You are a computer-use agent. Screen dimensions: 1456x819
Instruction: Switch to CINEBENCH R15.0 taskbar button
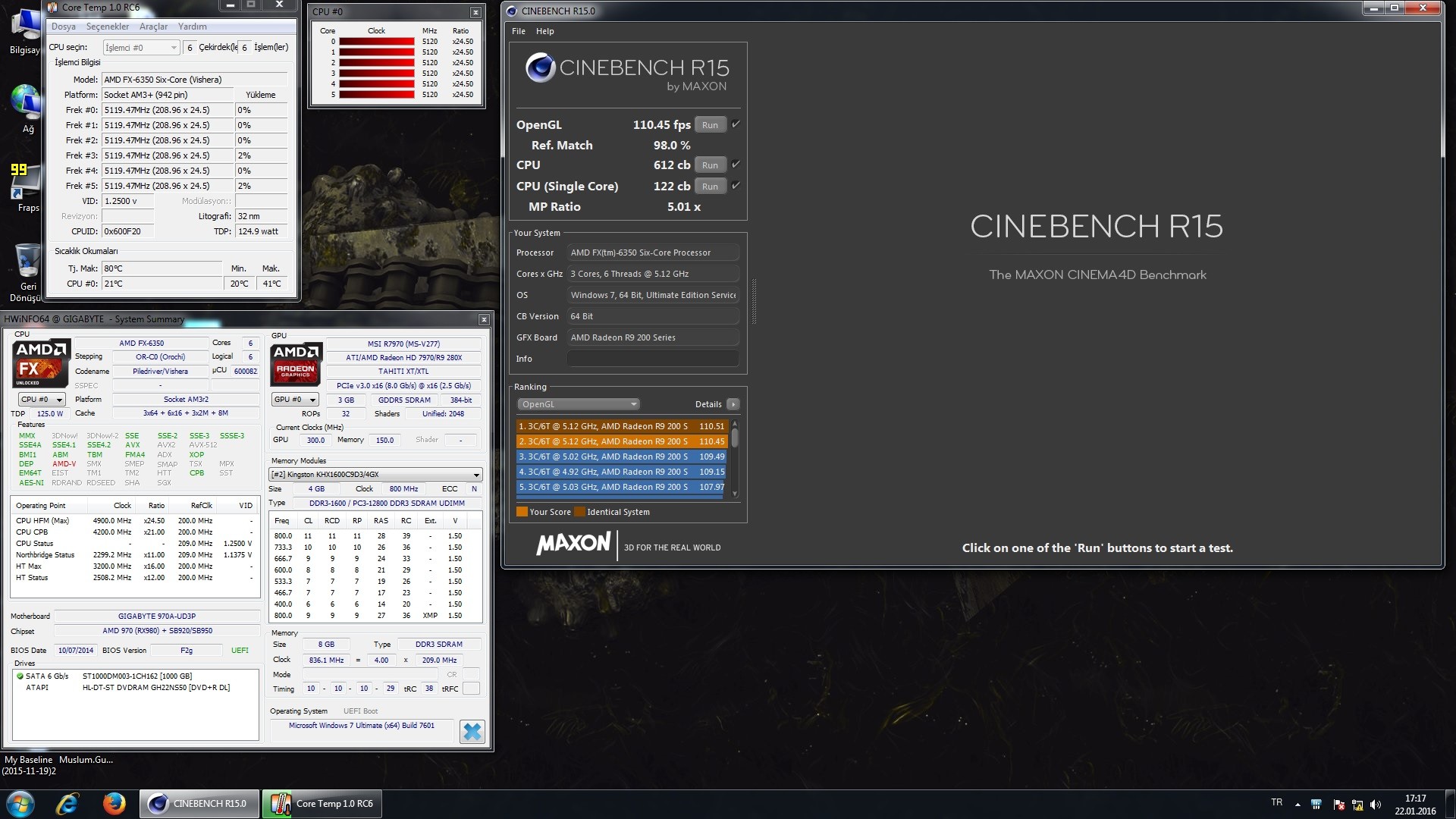coord(199,803)
